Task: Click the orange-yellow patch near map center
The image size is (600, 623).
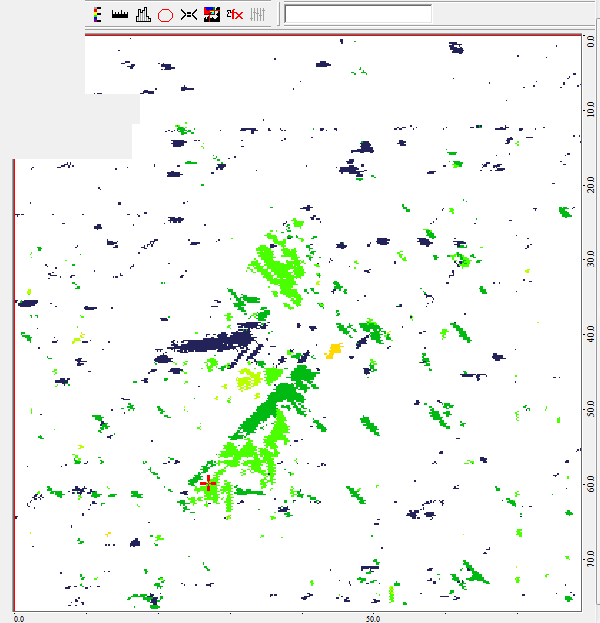Action: tap(333, 350)
